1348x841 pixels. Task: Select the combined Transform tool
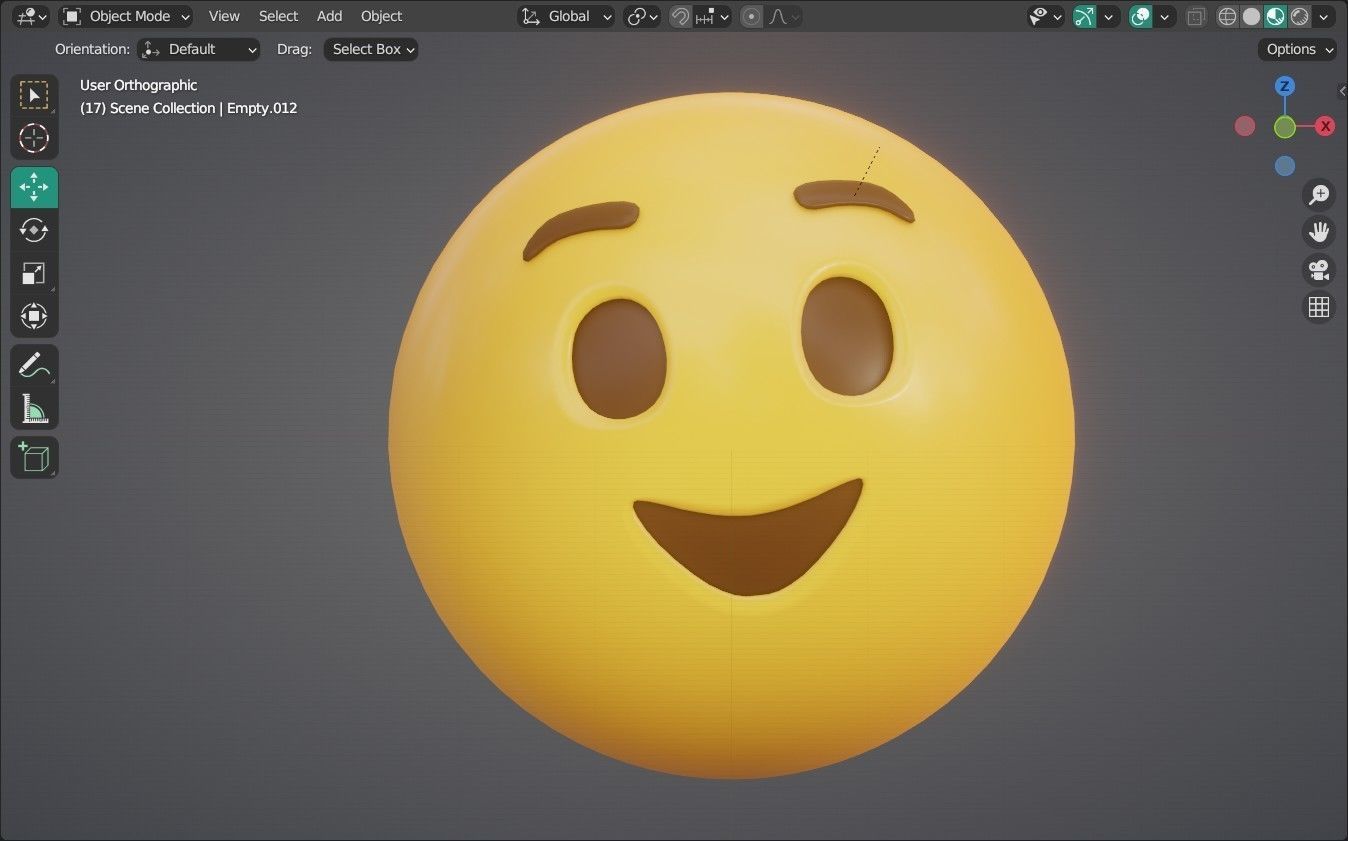click(34, 316)
